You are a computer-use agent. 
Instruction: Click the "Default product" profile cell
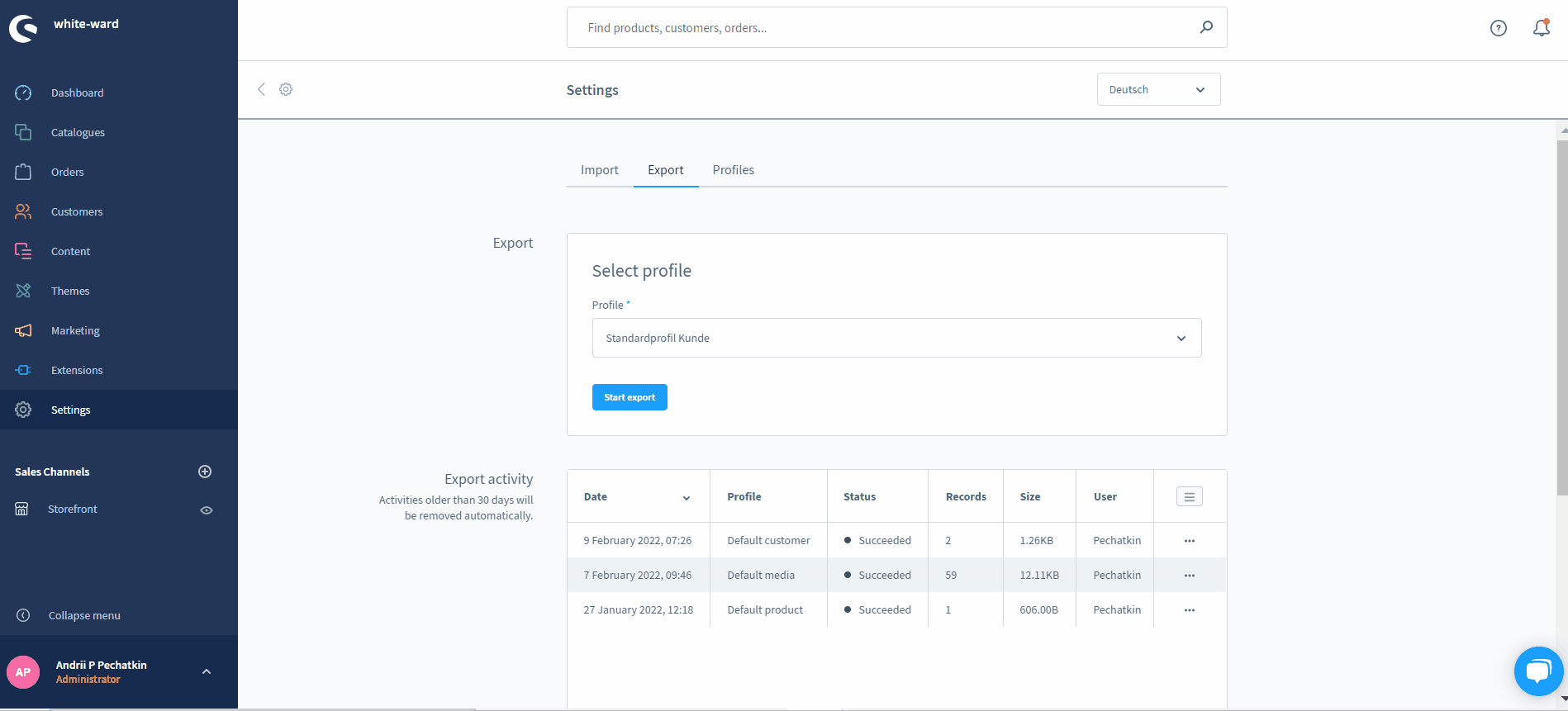[765, 609]
